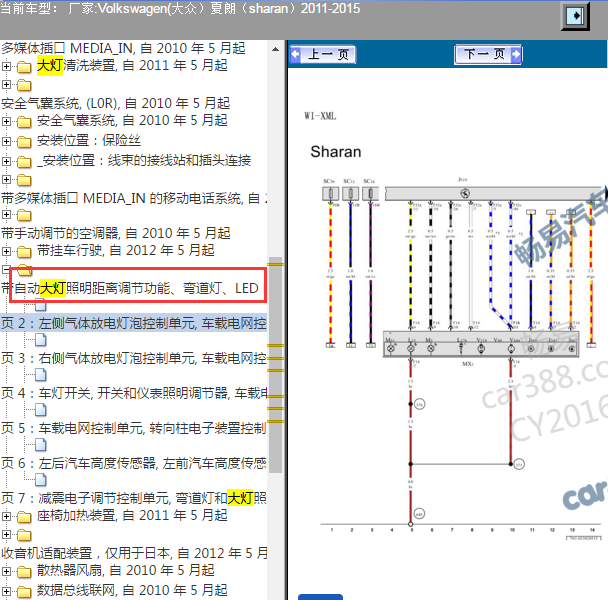608x600 pixels.
Task: Click the Sharan wiring diagram image
Action: click(461, 357)
